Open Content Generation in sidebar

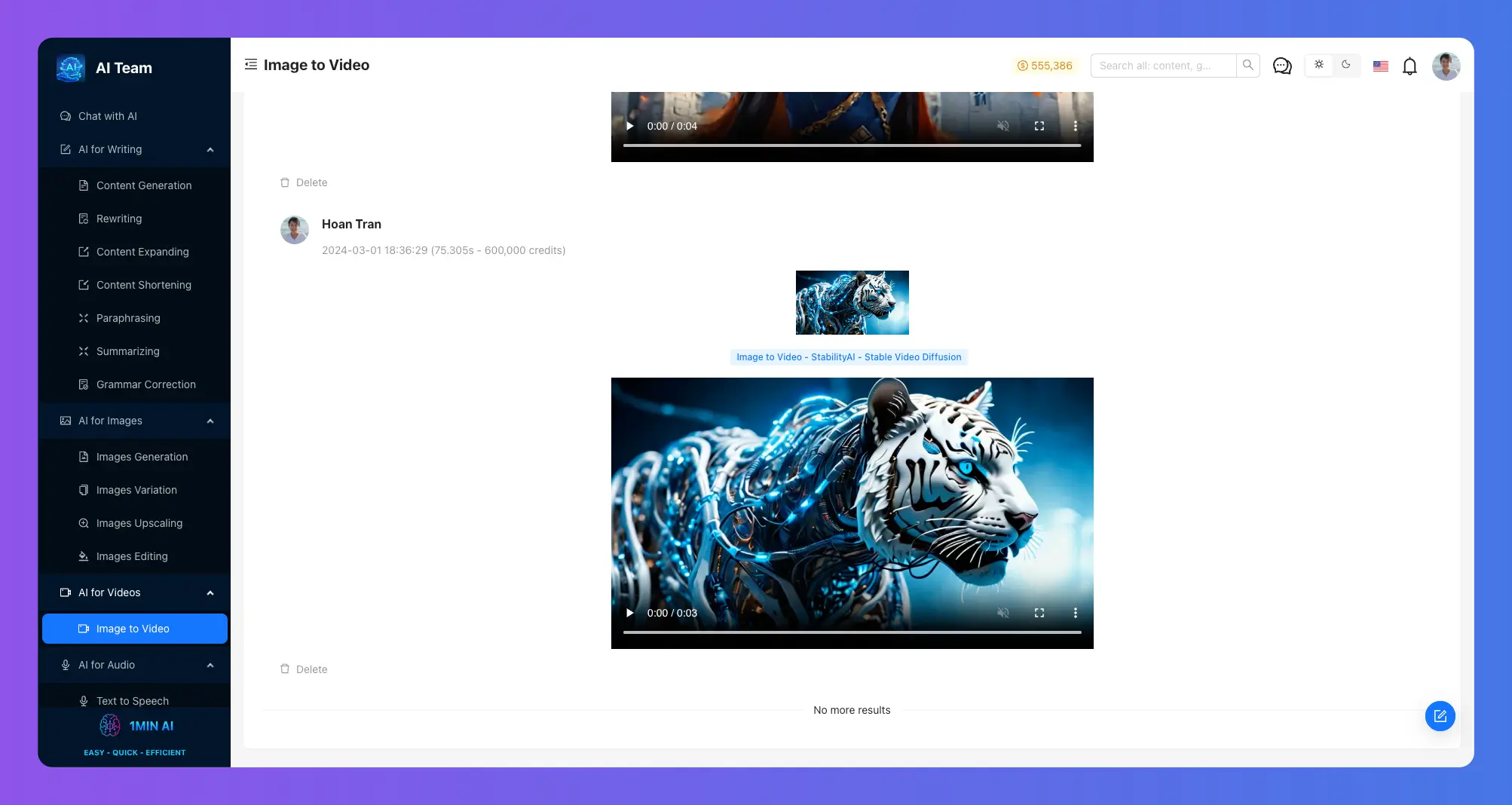tap(143, 185)
